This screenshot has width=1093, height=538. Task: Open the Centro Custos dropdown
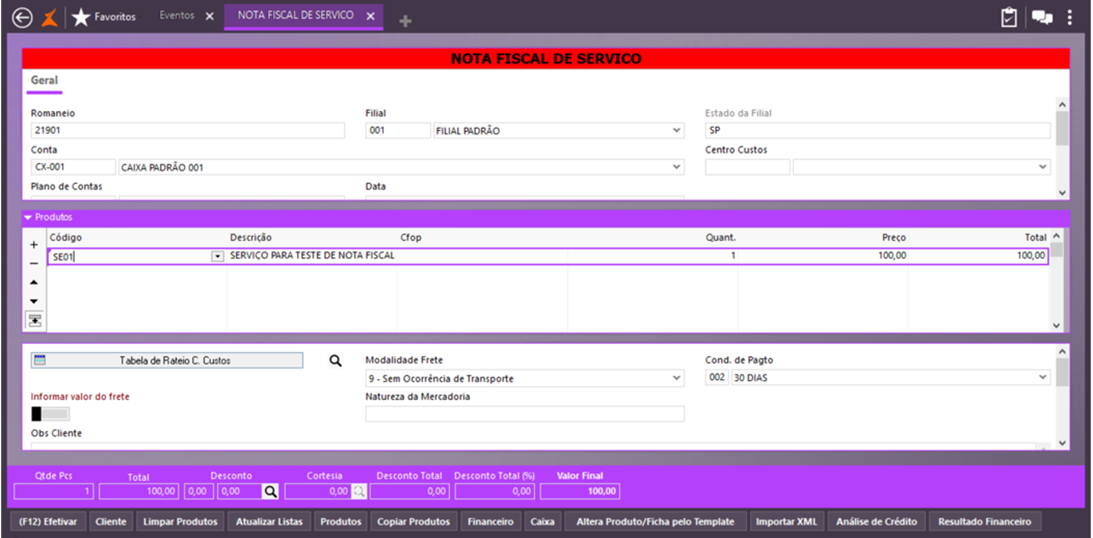pyautogui.click(x=1043, y=167)
